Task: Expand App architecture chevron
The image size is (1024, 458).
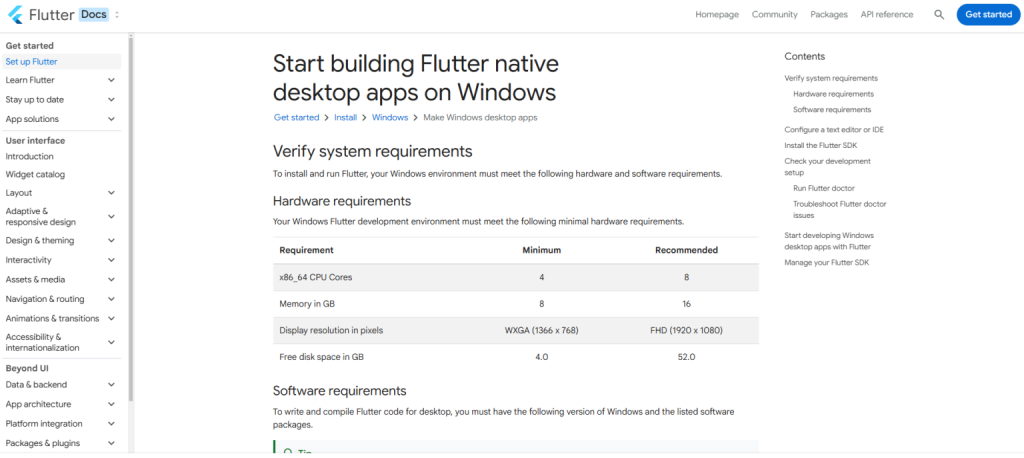Action: [111, 404]
